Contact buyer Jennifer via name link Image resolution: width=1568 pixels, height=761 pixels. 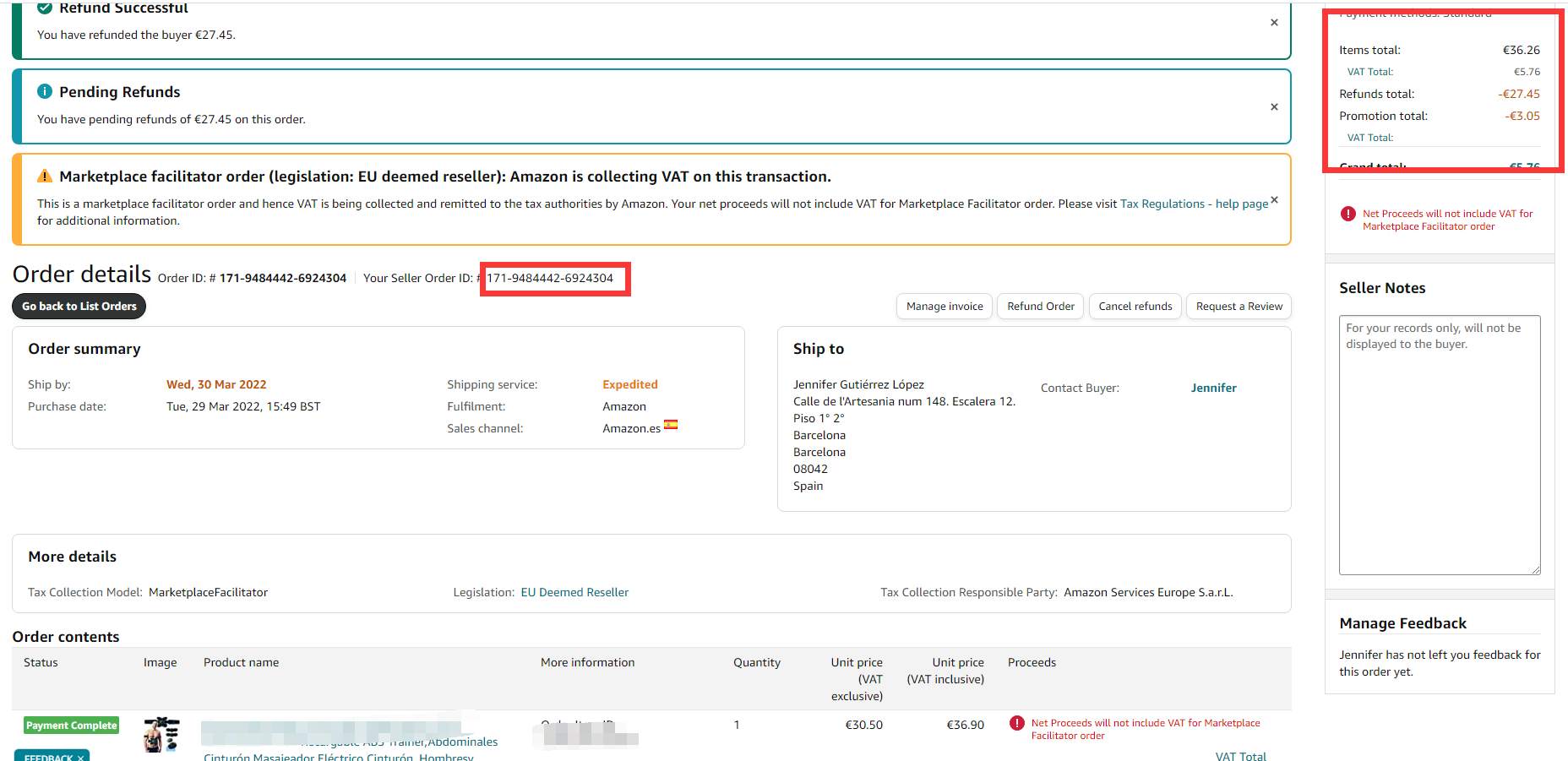pyautogui.click(x=1213, y=388)
